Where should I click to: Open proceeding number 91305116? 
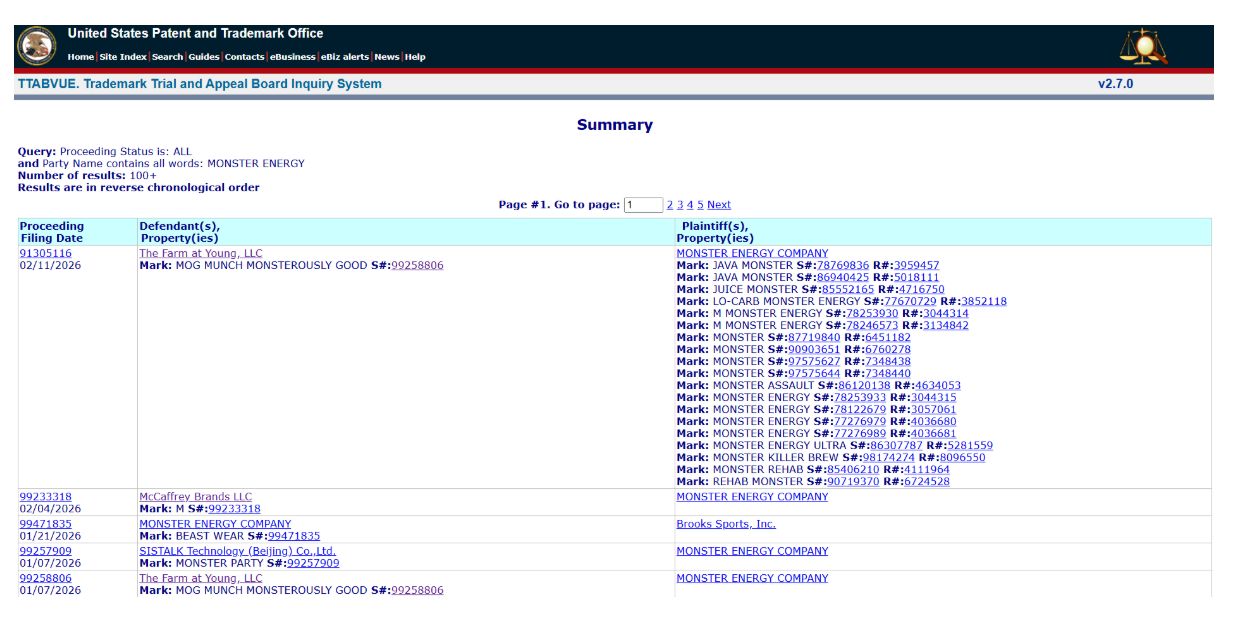(x=46, y=254)
